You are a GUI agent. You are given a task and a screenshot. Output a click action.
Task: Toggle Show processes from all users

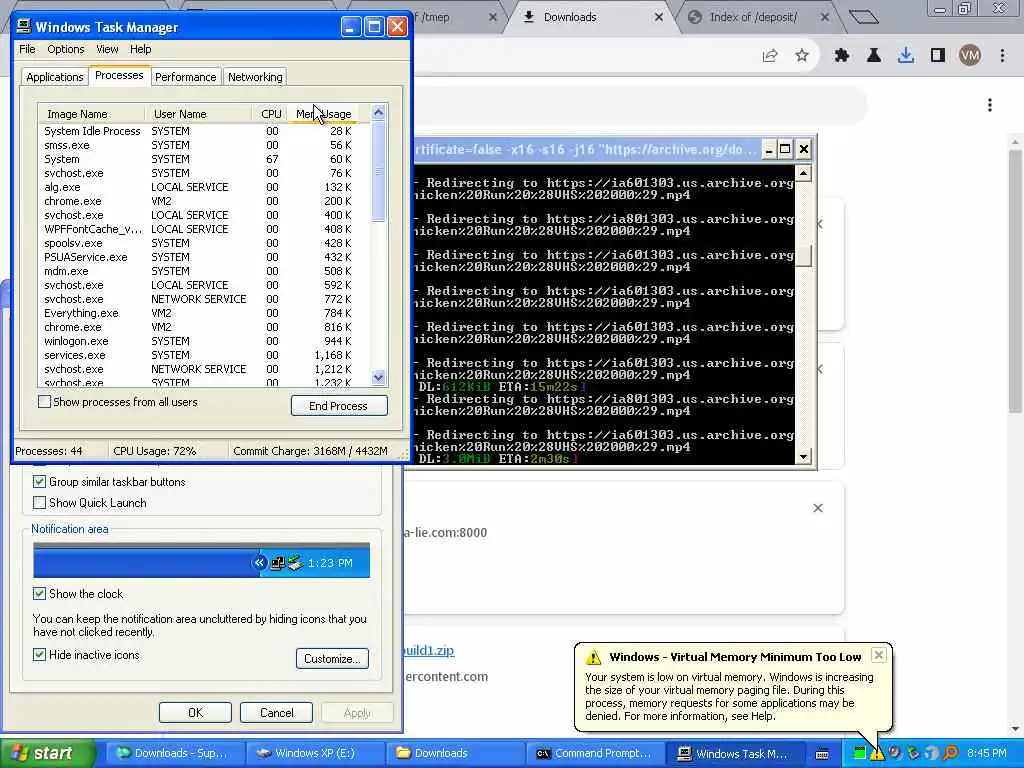click(x=44, y=402)
